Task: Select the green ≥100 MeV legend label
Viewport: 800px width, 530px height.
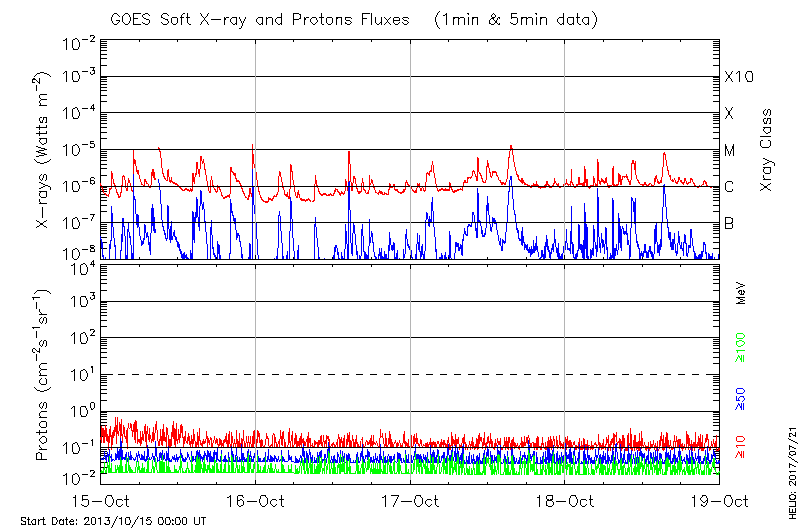Action: (741, 348)
